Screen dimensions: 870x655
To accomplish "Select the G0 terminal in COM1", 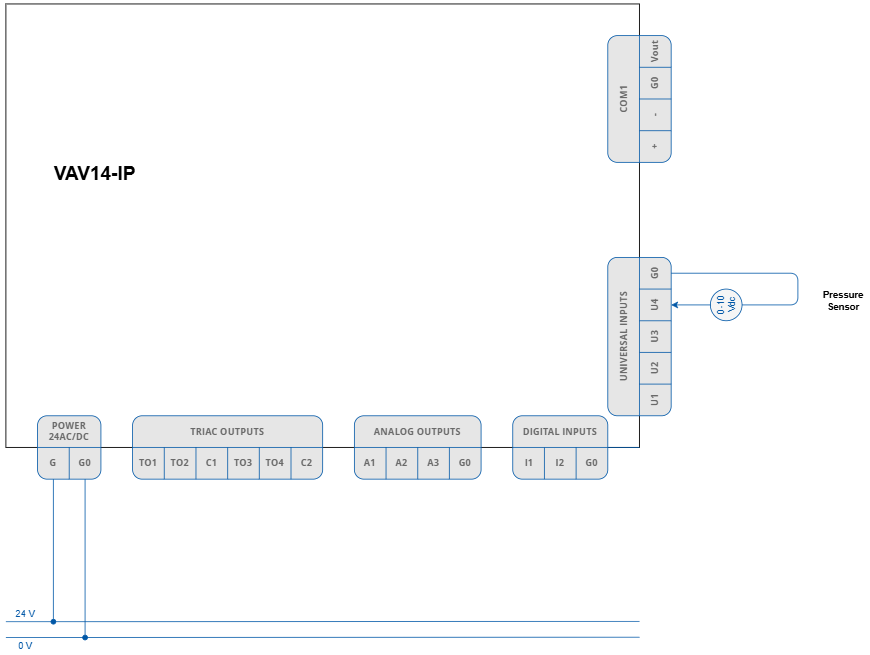I will 655,83.
